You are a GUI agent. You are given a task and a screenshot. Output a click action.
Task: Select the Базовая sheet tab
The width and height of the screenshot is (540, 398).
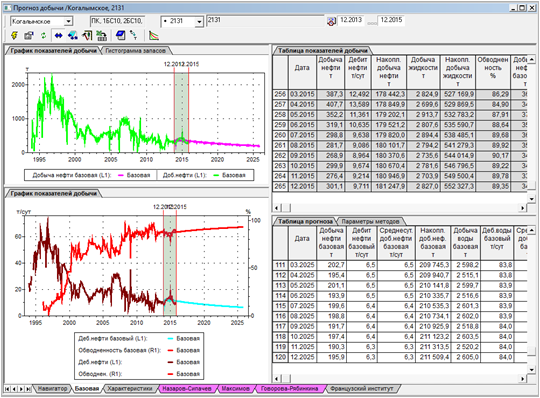pyautogui.click(x=87, y=388)
